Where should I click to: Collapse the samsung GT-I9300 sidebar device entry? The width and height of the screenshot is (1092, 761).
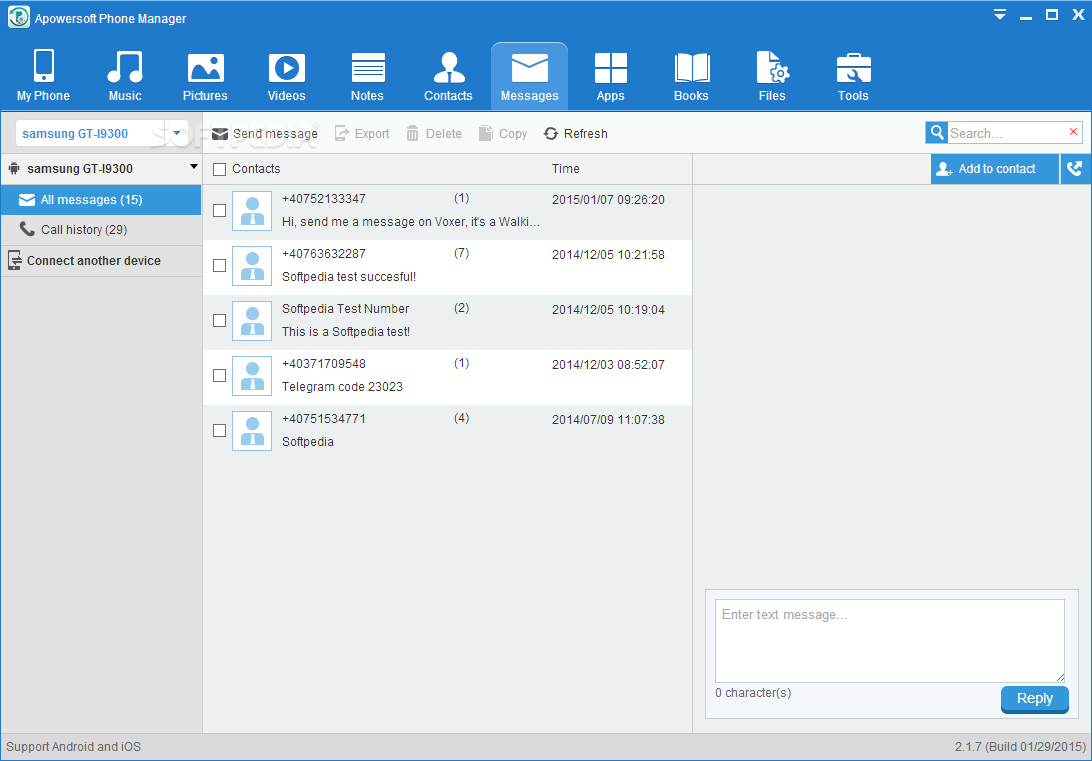point(194,167)
